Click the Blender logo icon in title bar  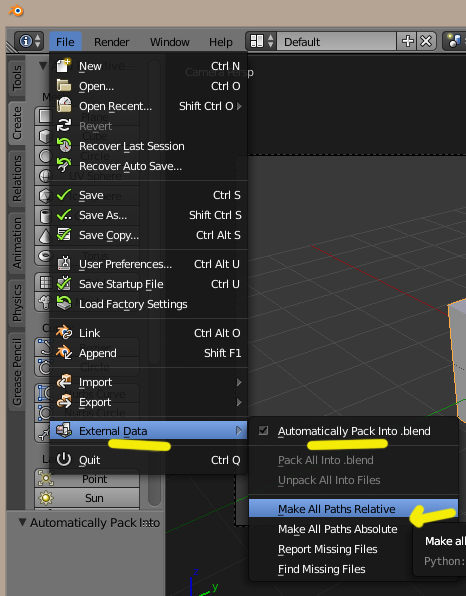coord(16,10)
